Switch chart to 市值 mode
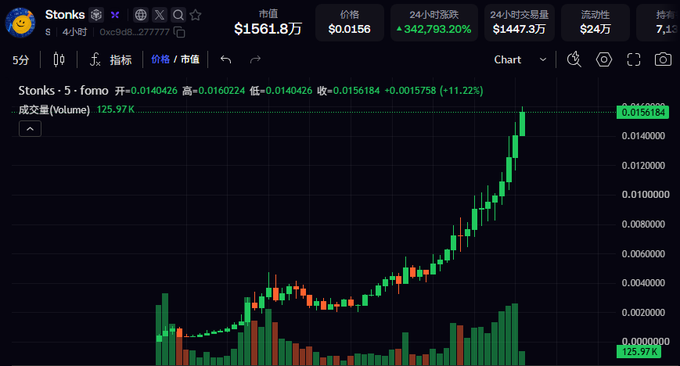The width and height of the screenshot is (680, 366). click(x=190, y=59)
